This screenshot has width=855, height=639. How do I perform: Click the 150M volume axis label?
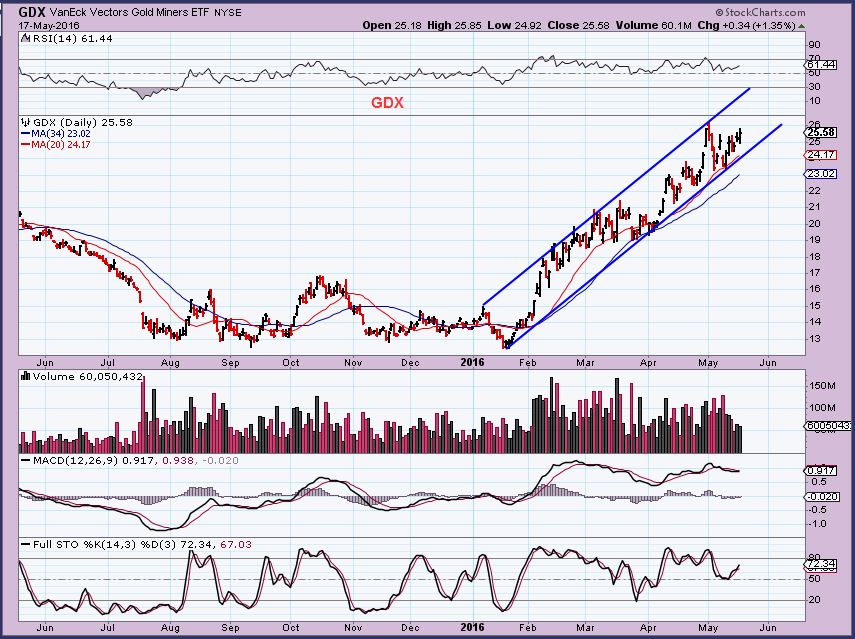(x=823, y=386)
